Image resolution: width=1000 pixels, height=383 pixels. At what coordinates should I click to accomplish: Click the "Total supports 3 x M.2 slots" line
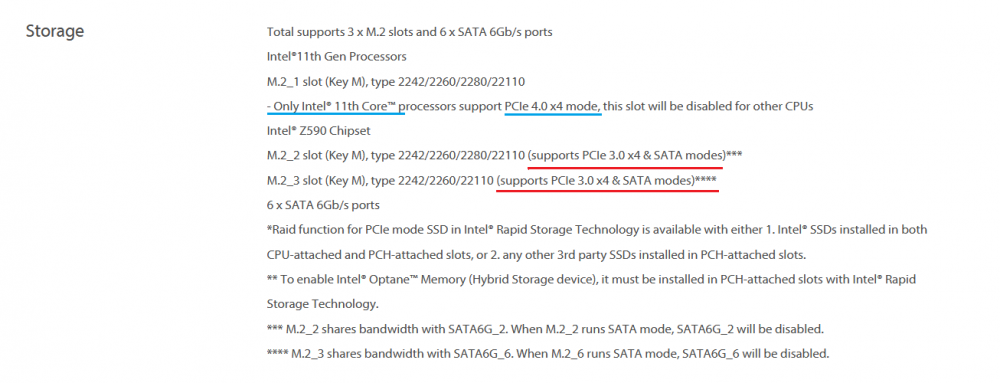(409, 32)
